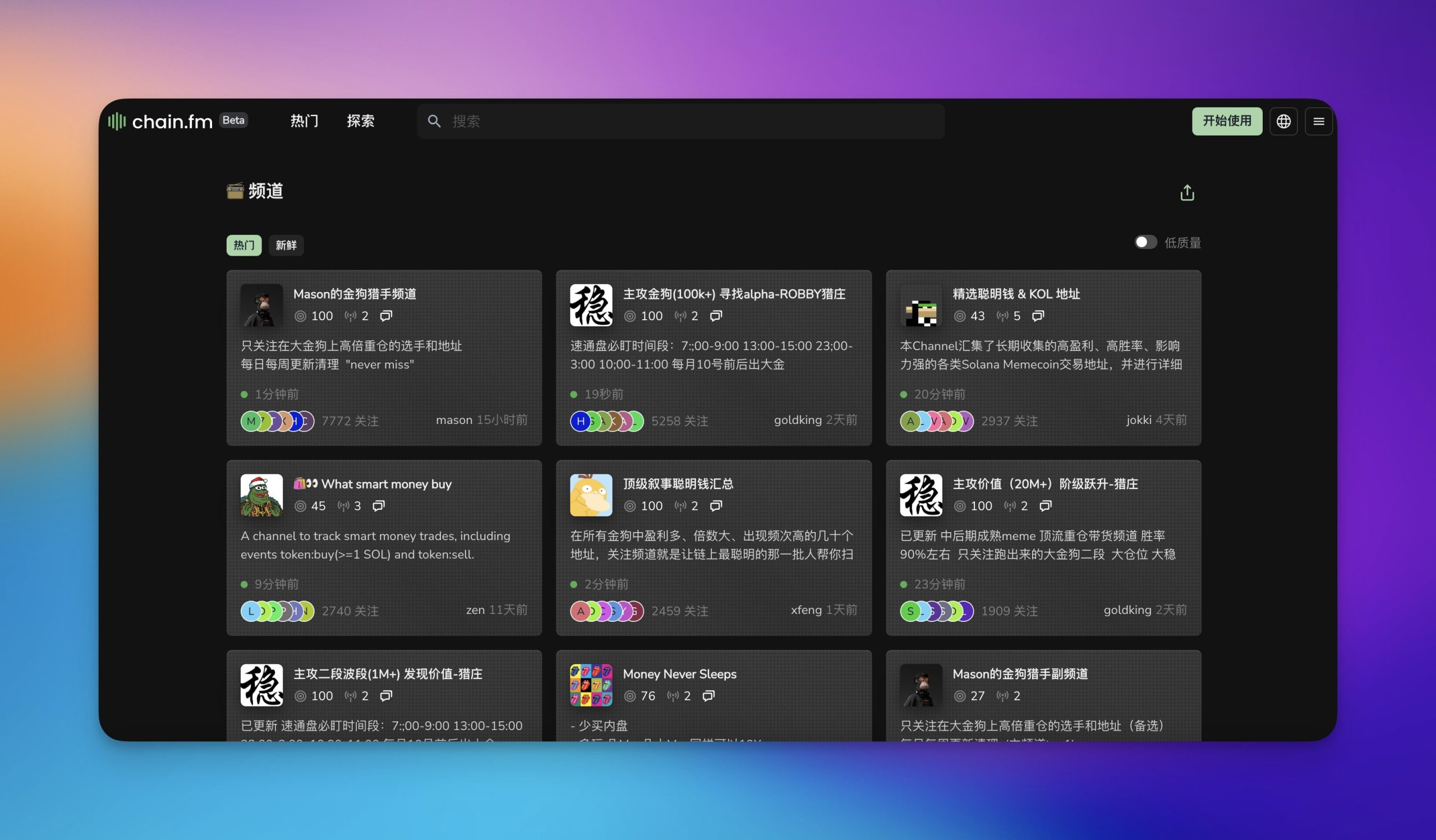This screenshot has width=1436, height=840.
Task: Click the 开始使用 button
Action: (1227, 121)
